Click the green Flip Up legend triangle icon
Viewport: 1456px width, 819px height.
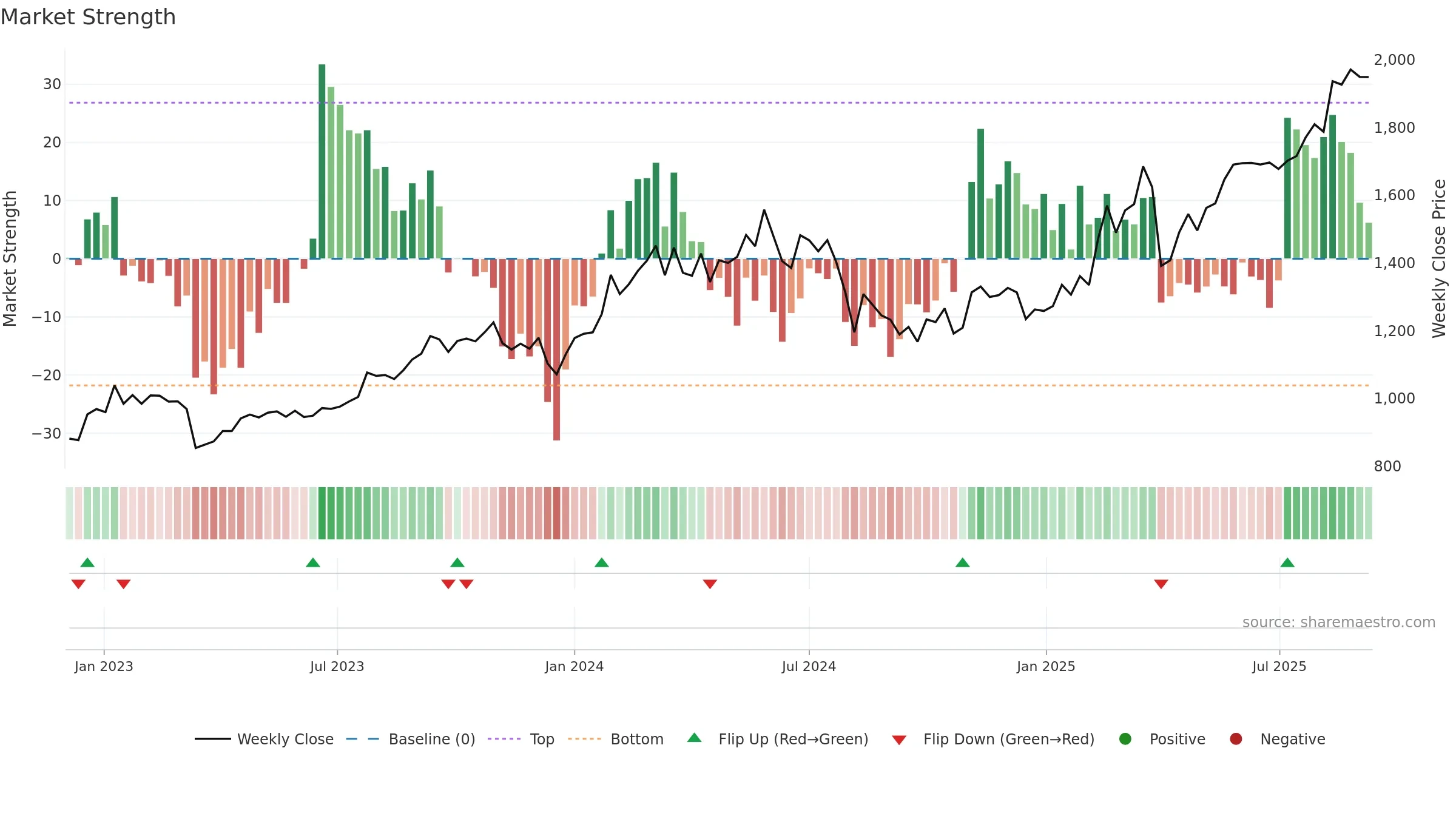(695, 738)
